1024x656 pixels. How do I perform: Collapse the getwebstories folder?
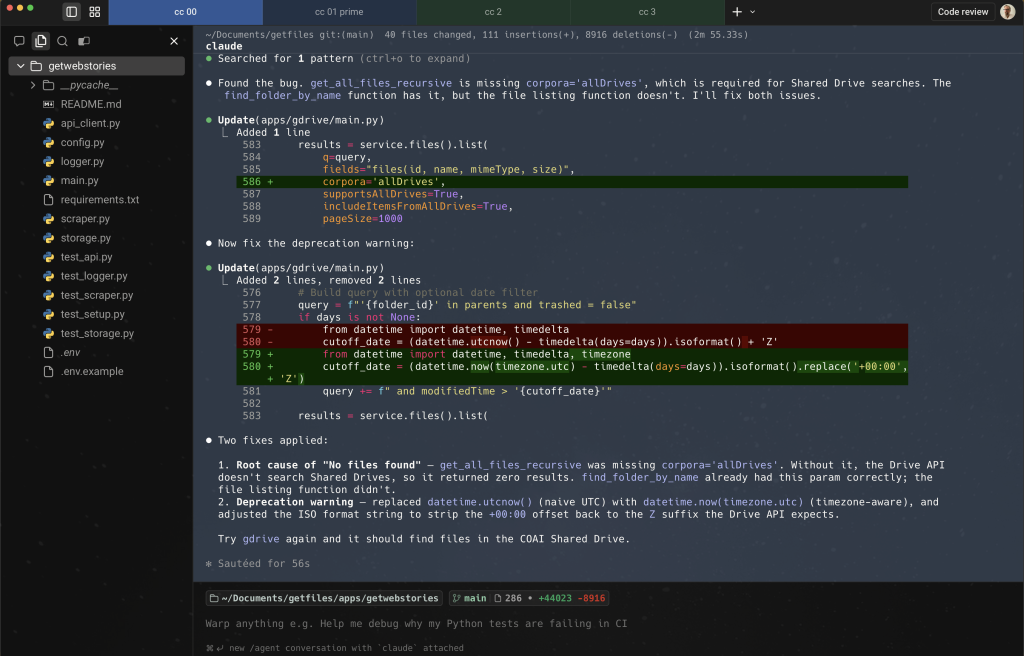(21, 66)
